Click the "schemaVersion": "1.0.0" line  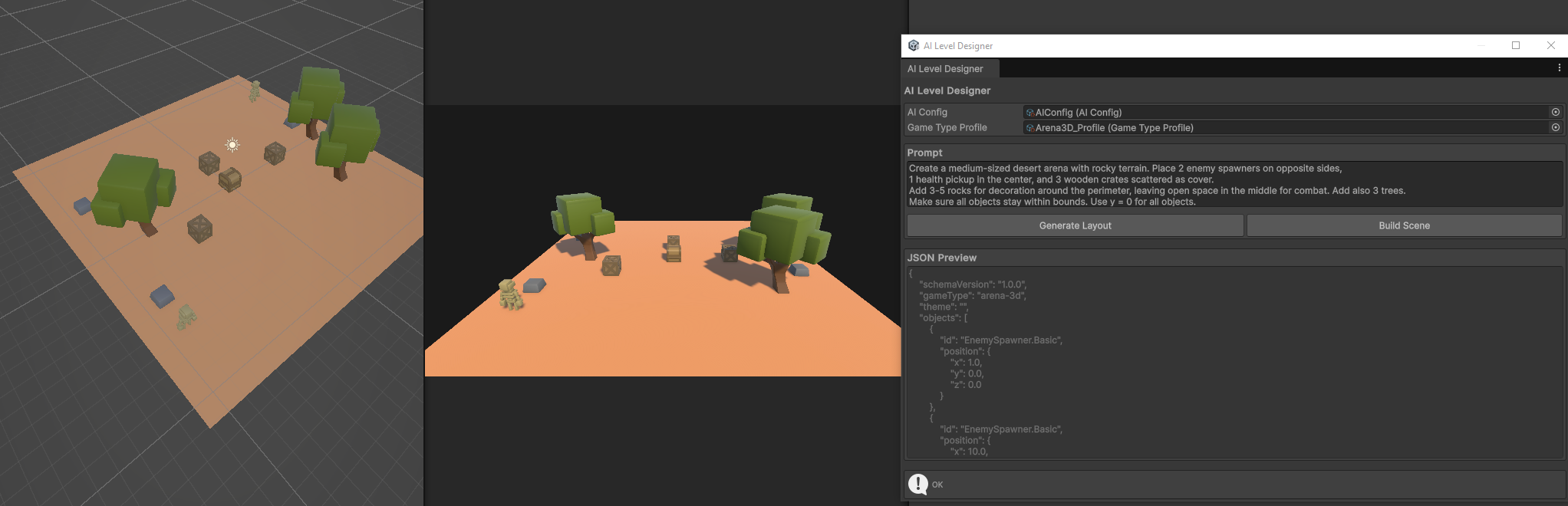973,284
